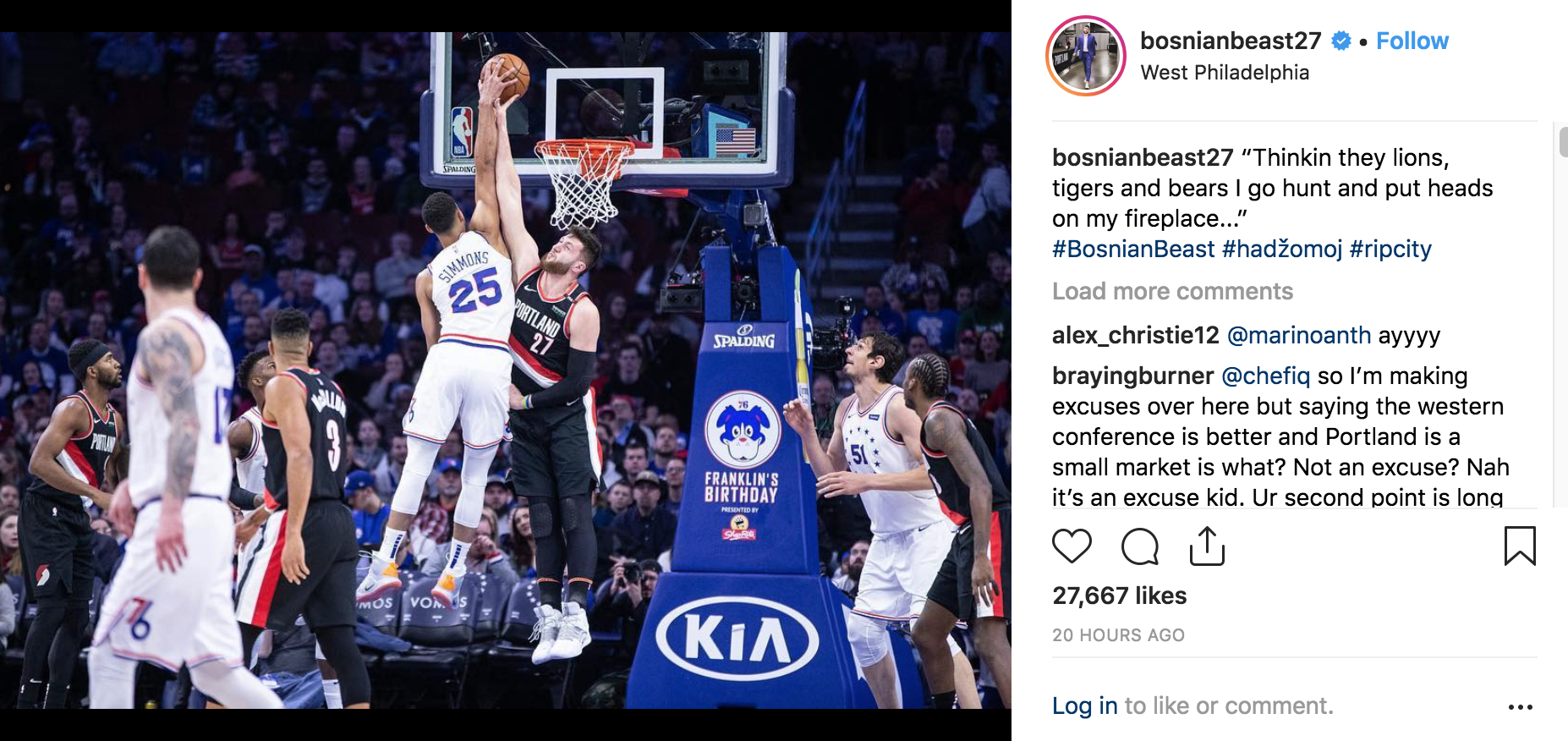
Task: Click the blue verified badge
Action: (1341, 41)
